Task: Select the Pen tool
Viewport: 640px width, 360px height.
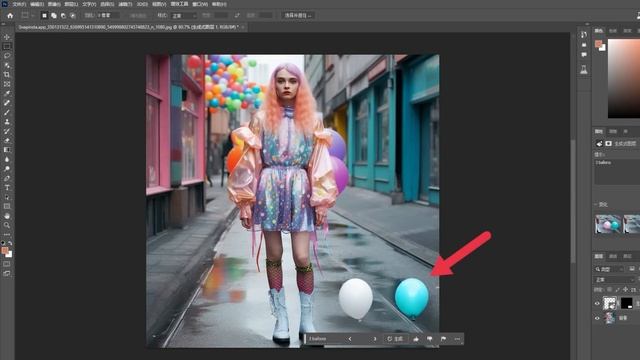Action: point(7,178)
